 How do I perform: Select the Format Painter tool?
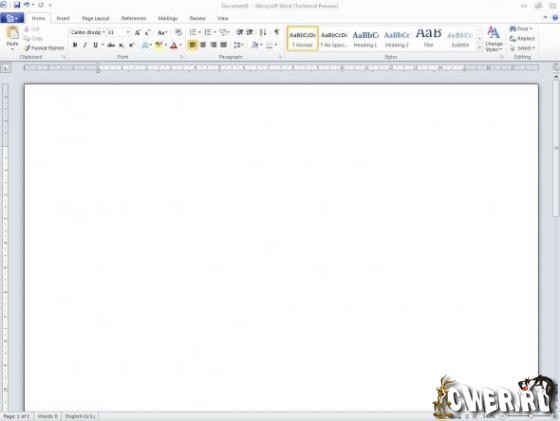44,48
